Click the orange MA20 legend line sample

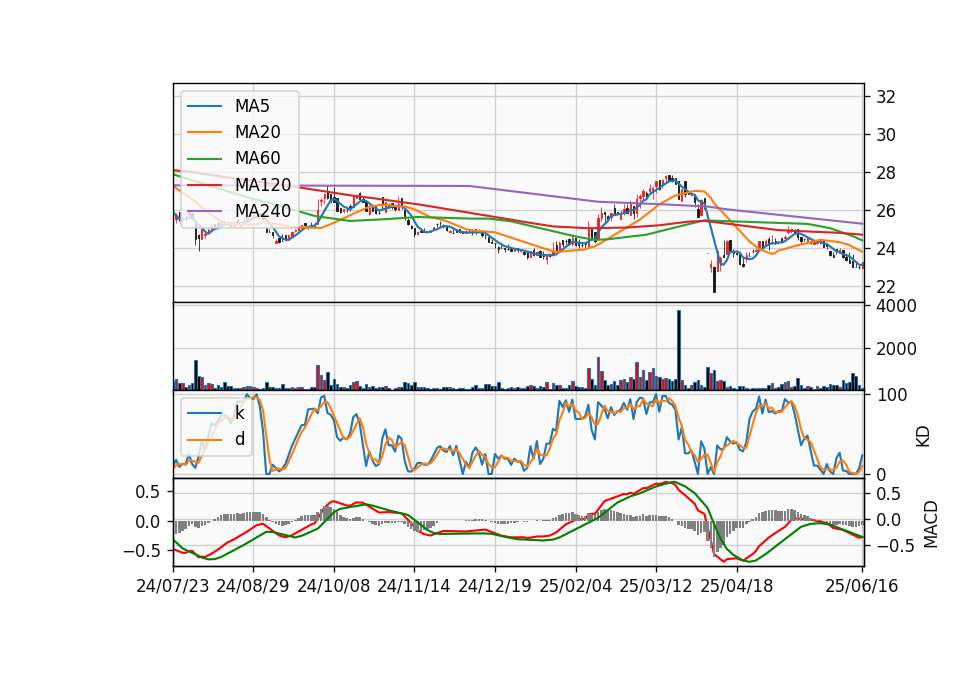click(204, 132)
